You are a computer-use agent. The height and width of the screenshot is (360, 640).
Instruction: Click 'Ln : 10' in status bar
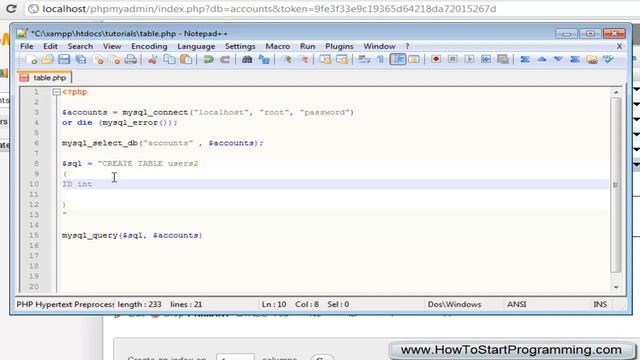tap(274, 304)
